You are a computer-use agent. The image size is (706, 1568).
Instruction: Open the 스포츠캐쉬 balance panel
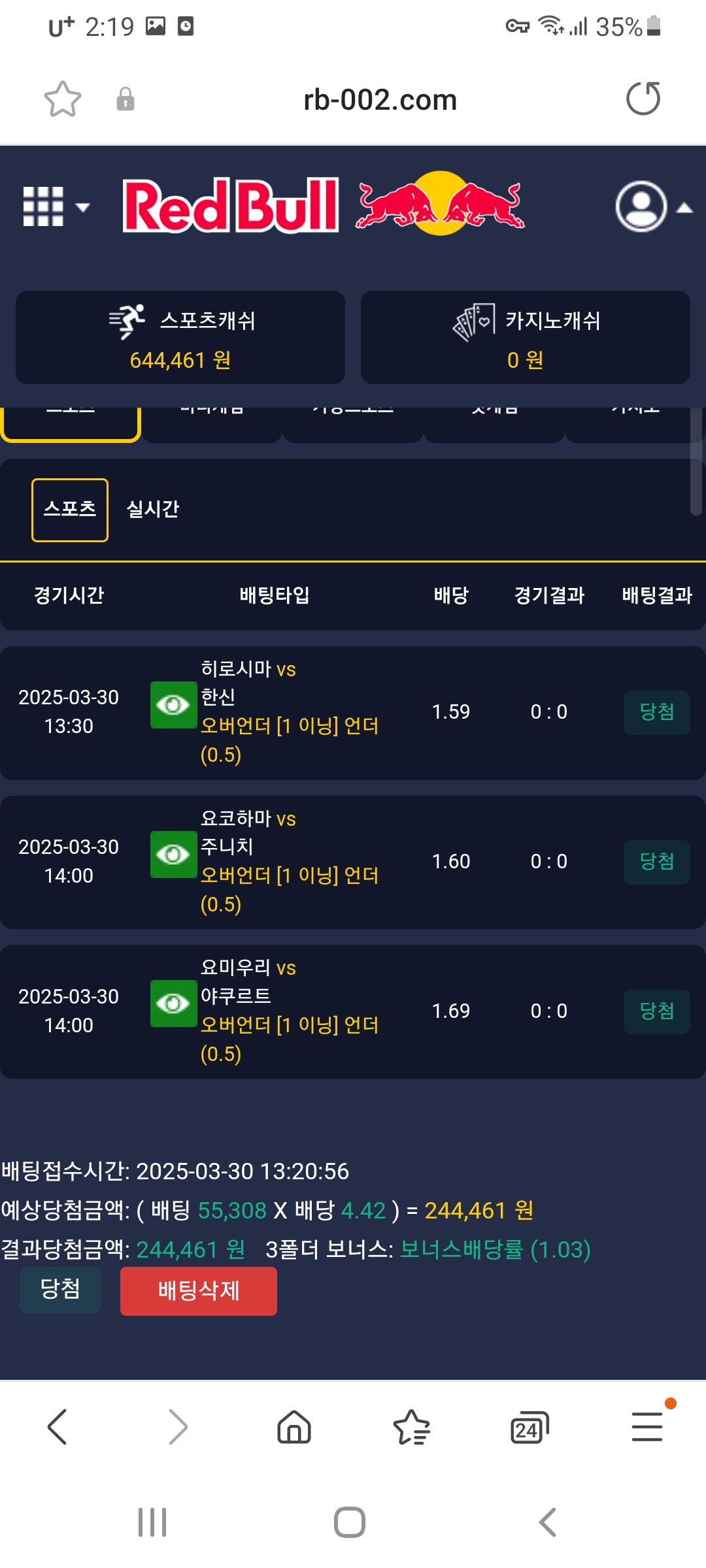pyautogui.click(x=180, y=337)
